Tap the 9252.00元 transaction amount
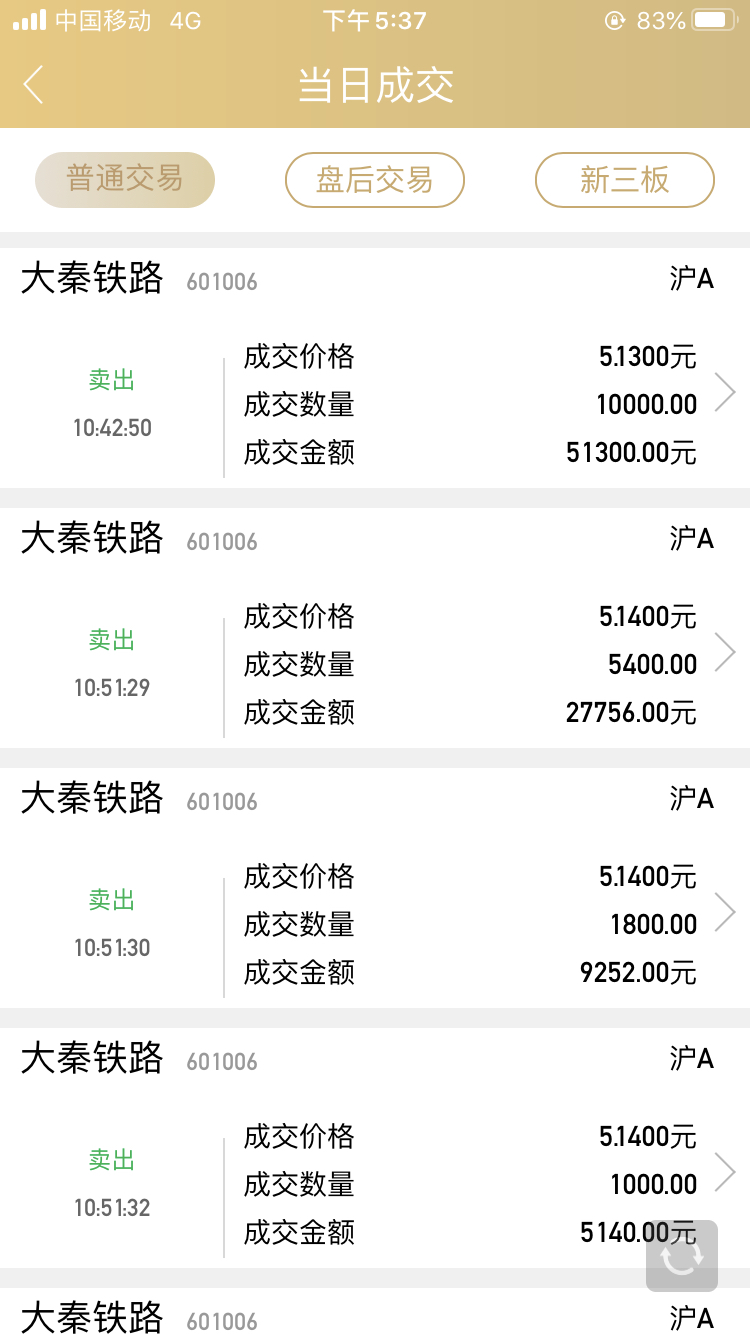This screenshot has width=750, height=1334. click(638, 973)
